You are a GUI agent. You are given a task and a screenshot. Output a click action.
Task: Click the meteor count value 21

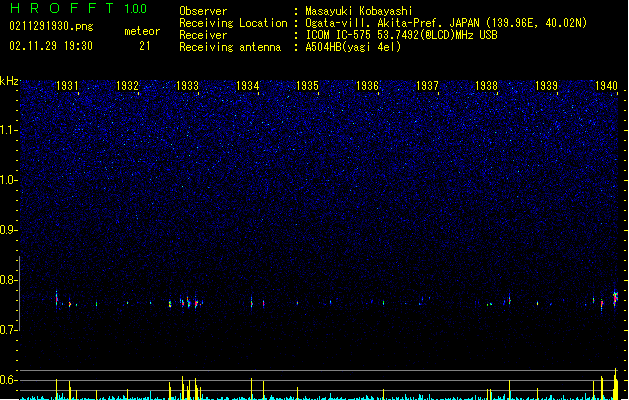(x=145, y=46)
